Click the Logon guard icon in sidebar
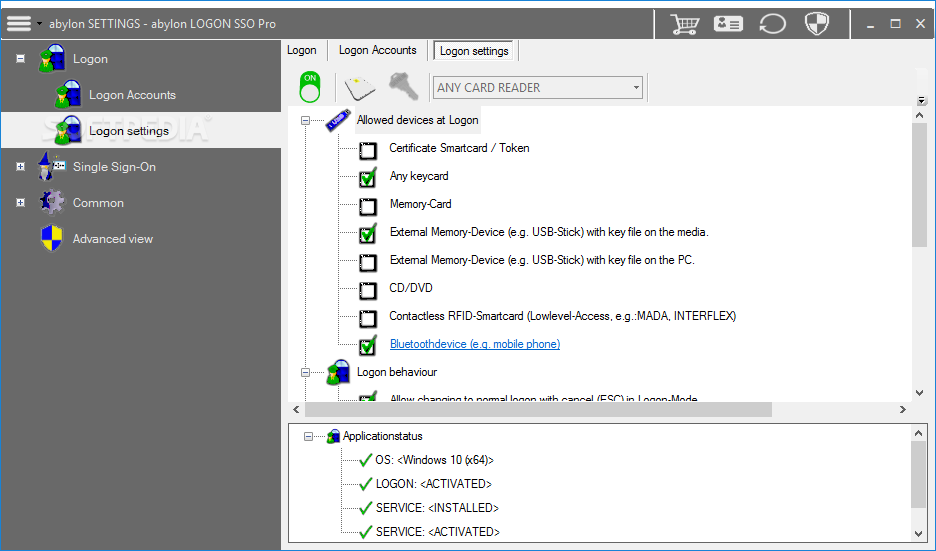936x551 pixels. [52, 59]
